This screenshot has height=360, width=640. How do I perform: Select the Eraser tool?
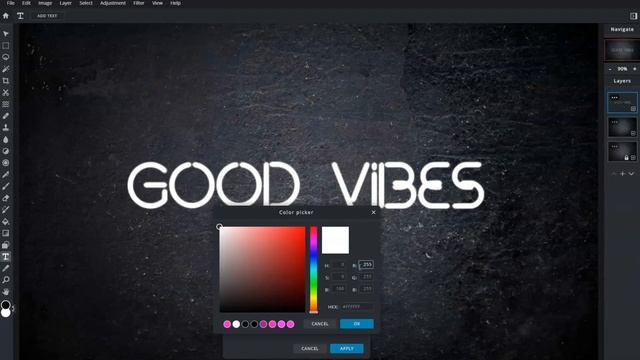click(x=6, y=198)
